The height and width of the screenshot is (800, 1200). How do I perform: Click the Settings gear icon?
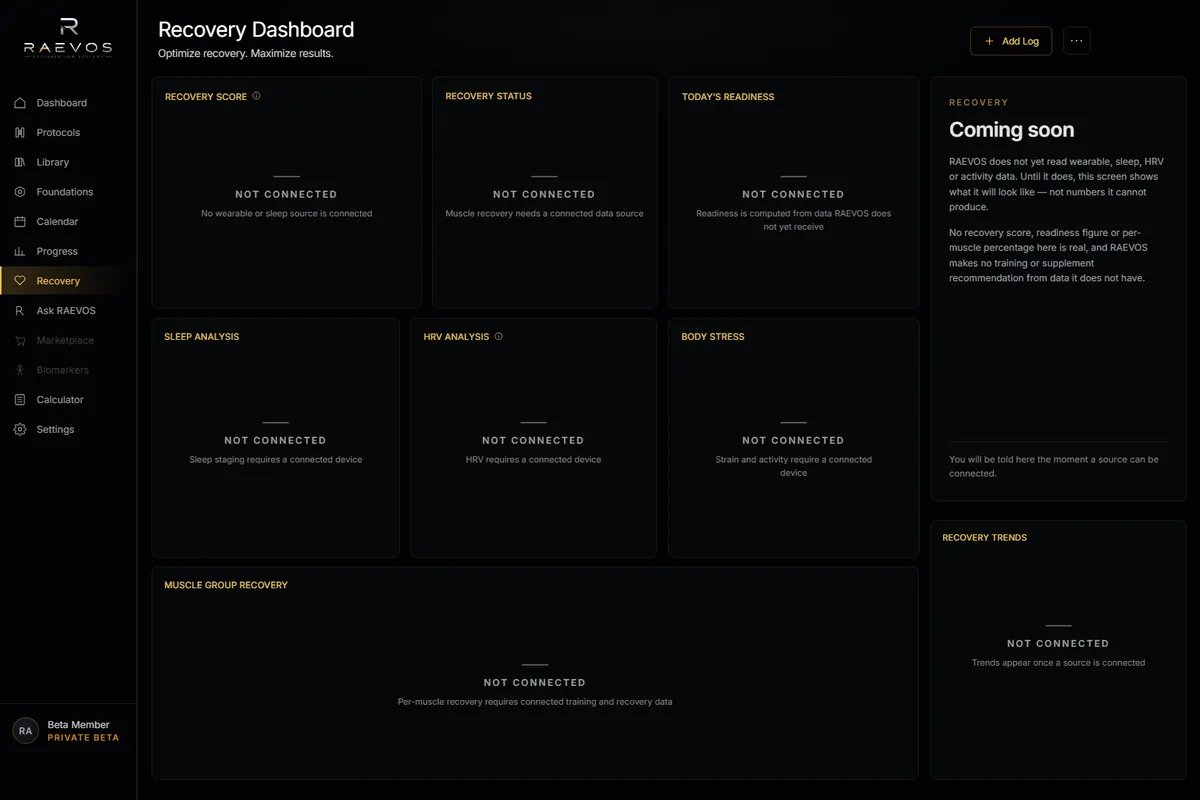20,429
